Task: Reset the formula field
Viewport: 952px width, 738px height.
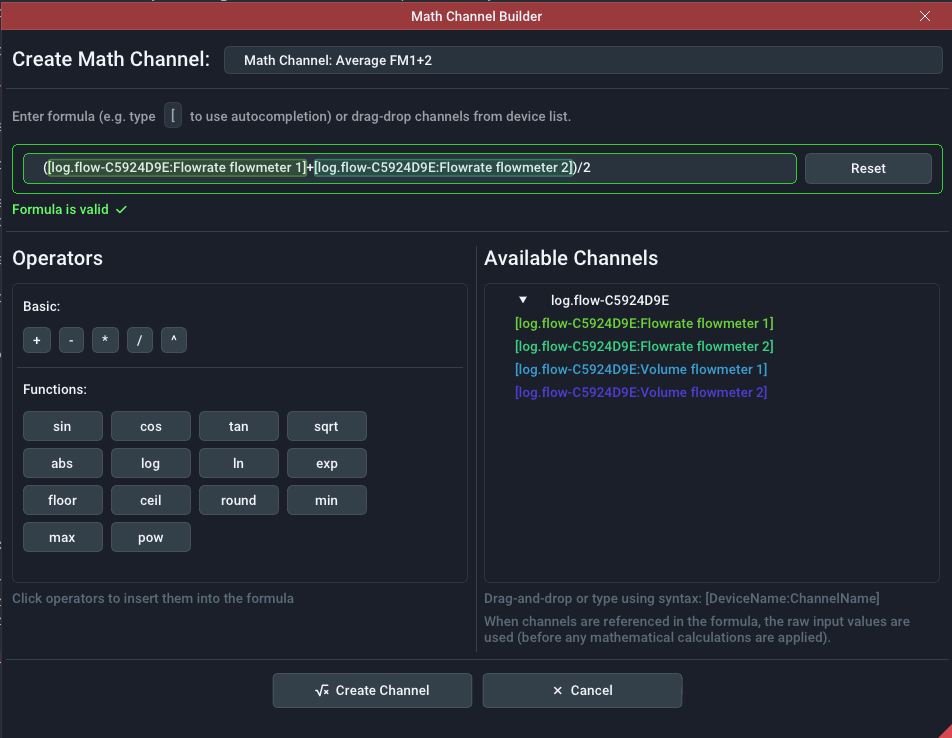Action: (x=868, y=168)
